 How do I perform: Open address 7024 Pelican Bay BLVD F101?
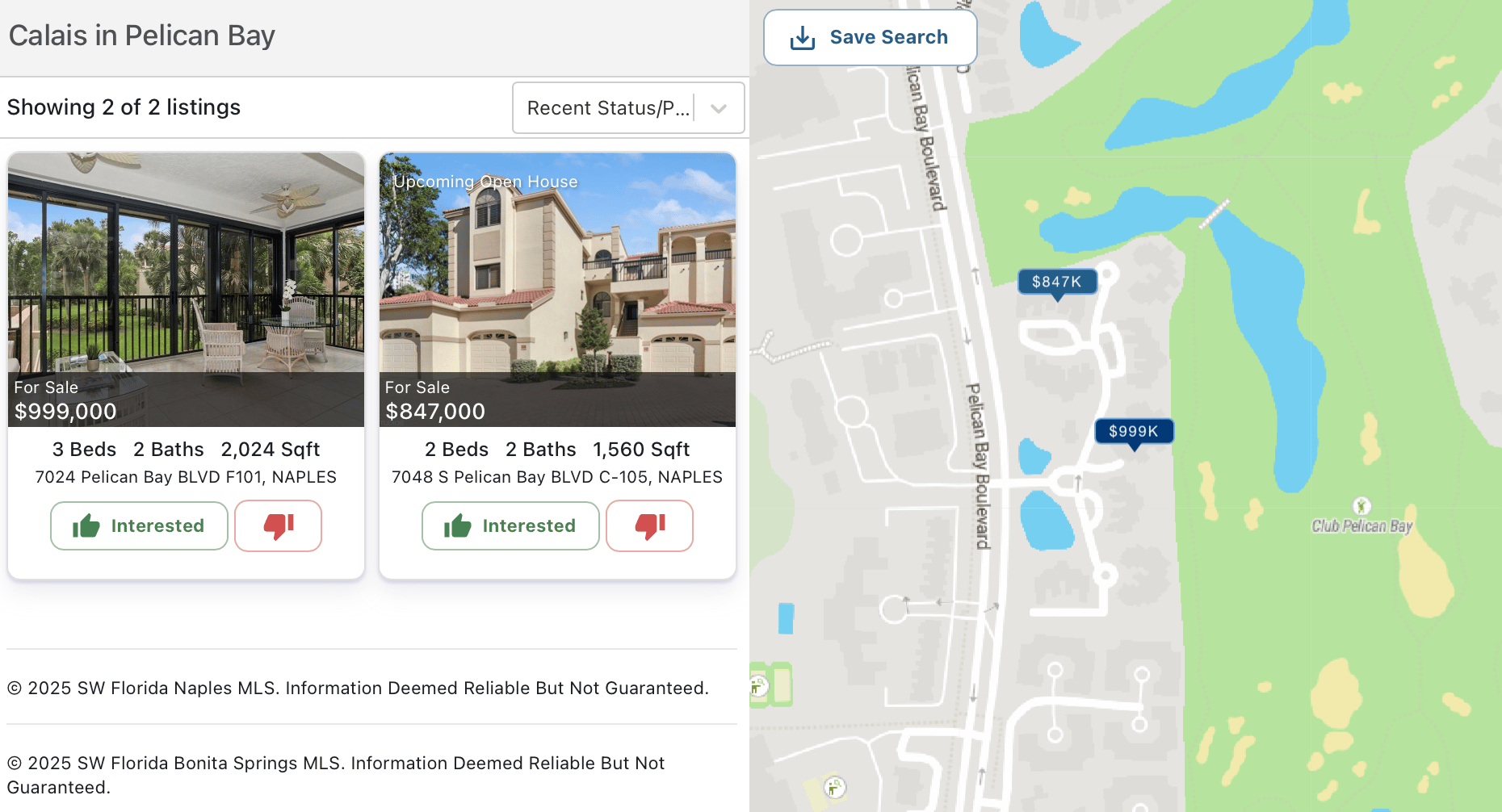[x=186, y=477]
